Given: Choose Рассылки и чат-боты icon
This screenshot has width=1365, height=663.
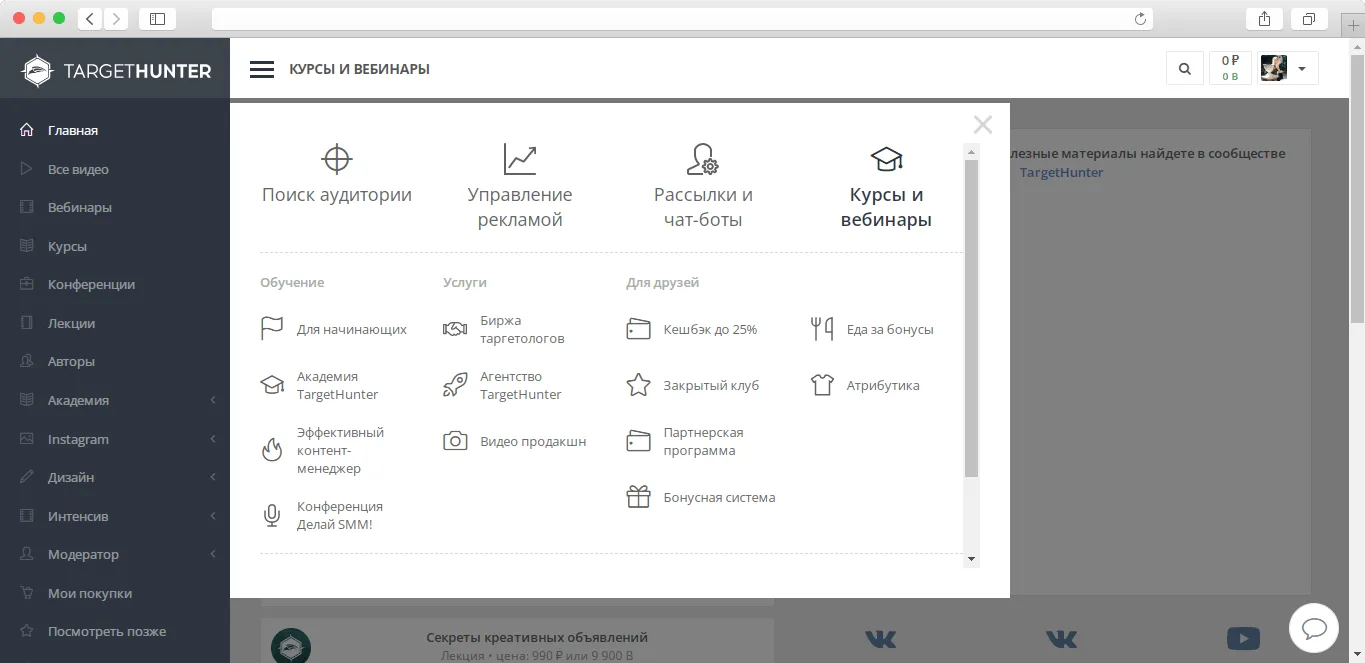Looking at the screenshot, I should pyautogui.click(x=703, y=159).
